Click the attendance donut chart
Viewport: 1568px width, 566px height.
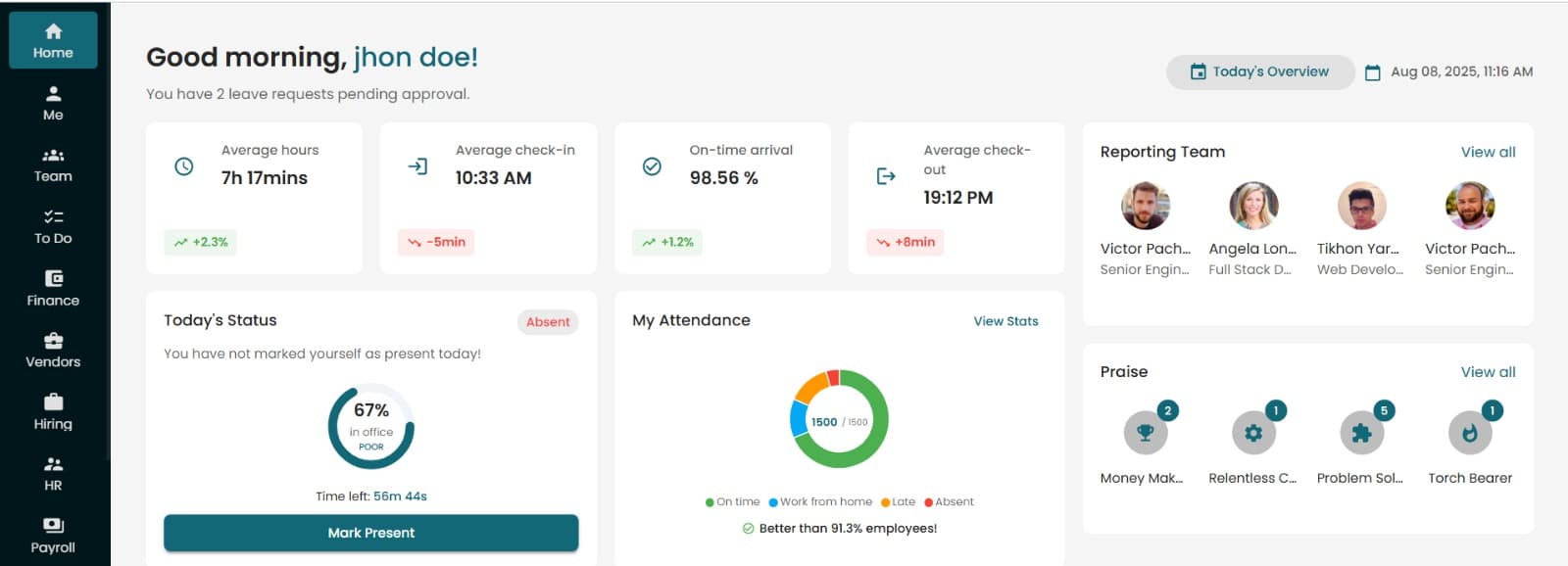(x=839, y=419)
